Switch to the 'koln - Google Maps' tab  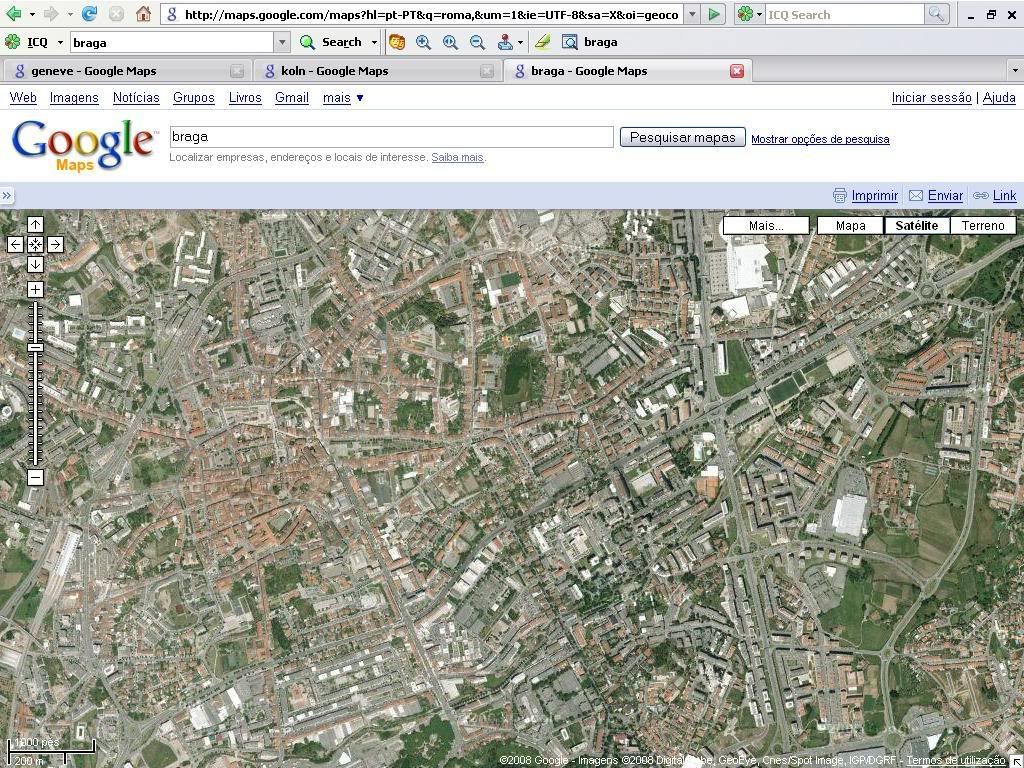click(x=334, y=71)
